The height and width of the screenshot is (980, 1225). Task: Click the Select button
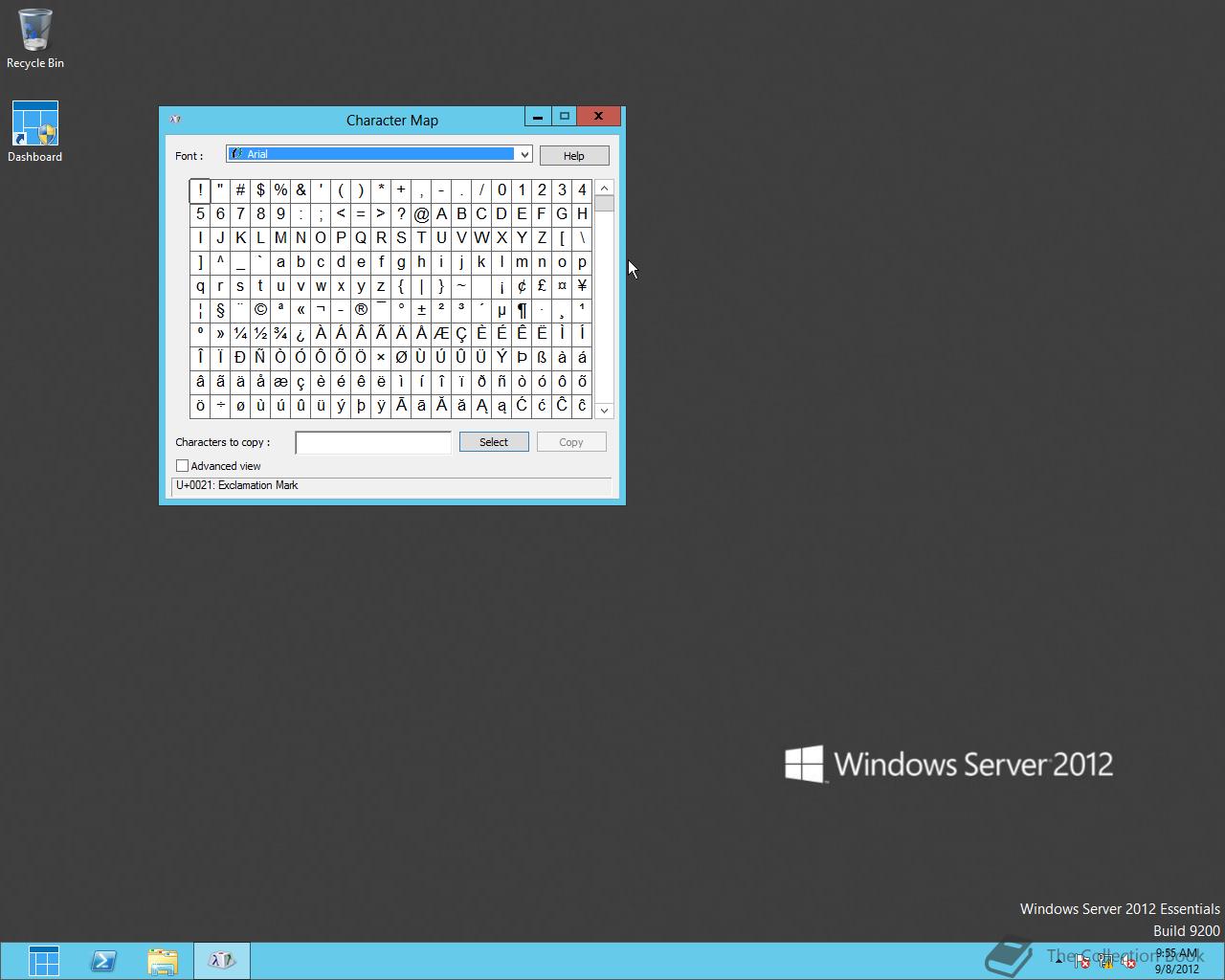(494, 442)
